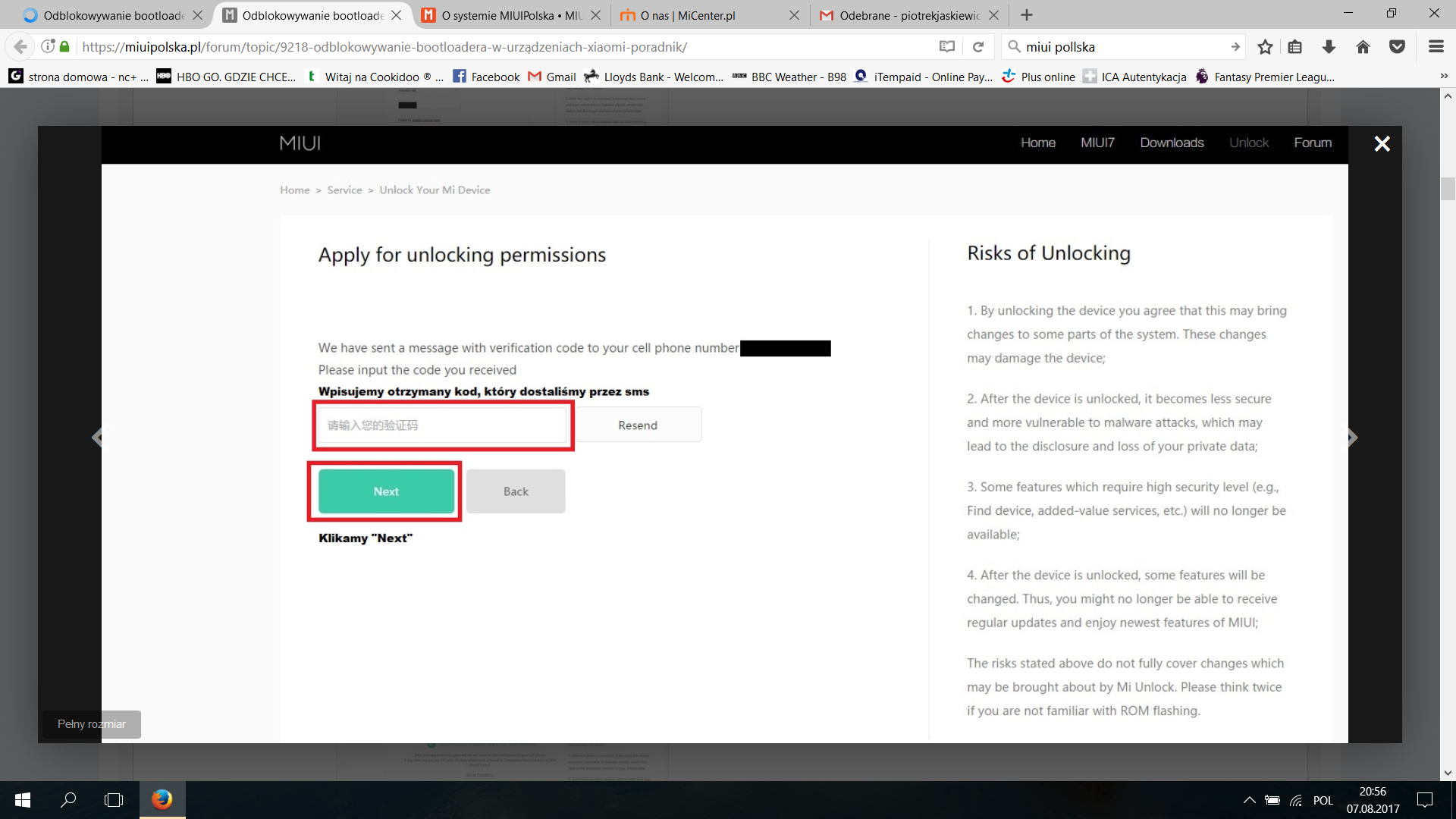This screenshot has height=819, width=1456.
Task: Open the Facebook bookmark
Action: (486, 77)
